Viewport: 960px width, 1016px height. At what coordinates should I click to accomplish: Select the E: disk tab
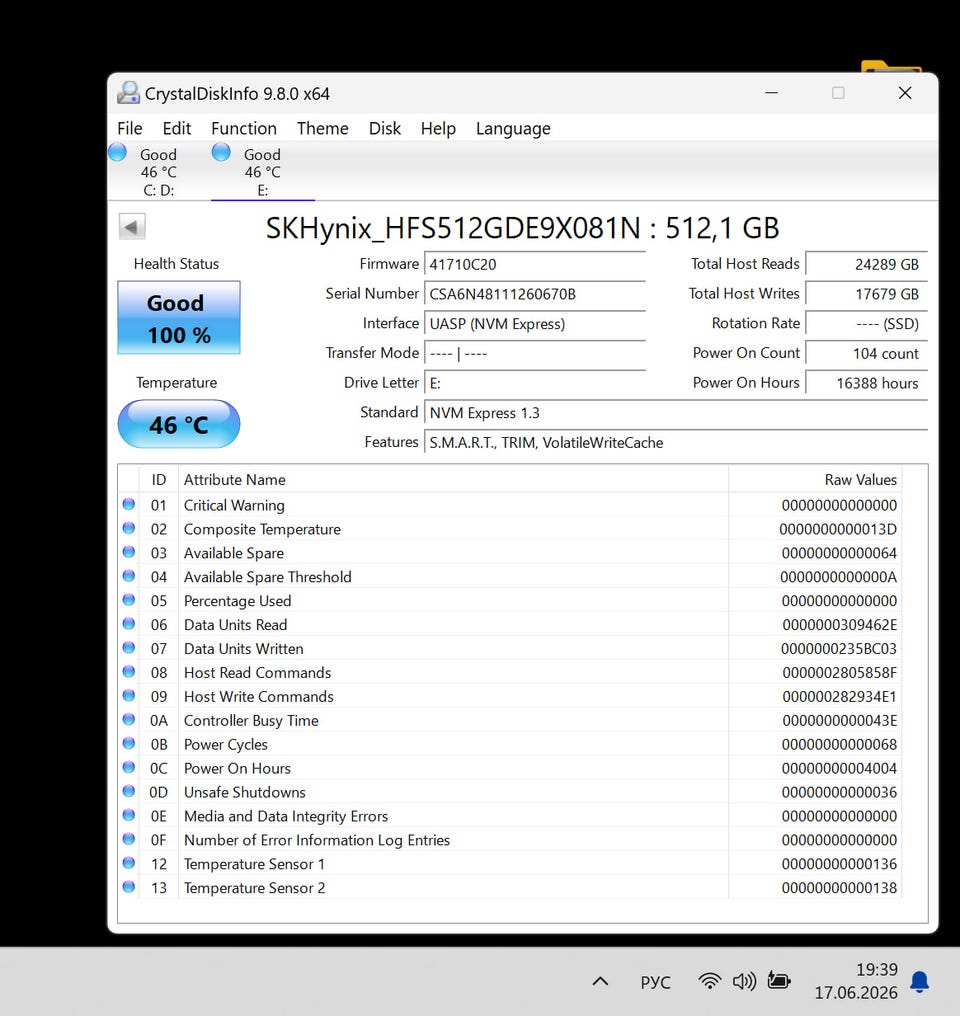[x=262, y=171]
